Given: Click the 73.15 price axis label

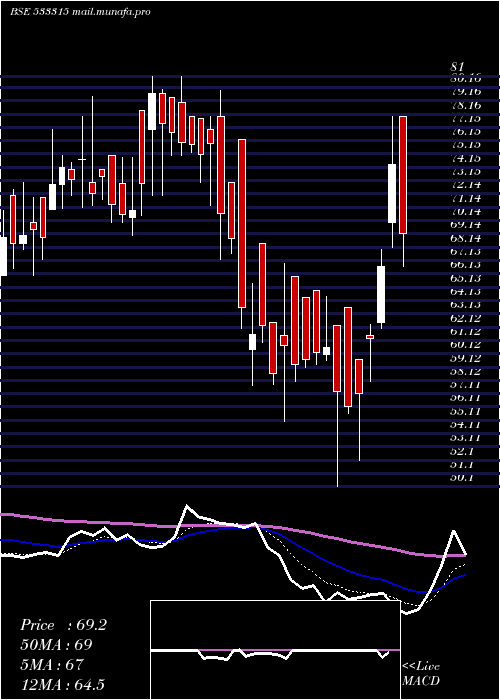Looking at the screenshot, I should (466, 171).
